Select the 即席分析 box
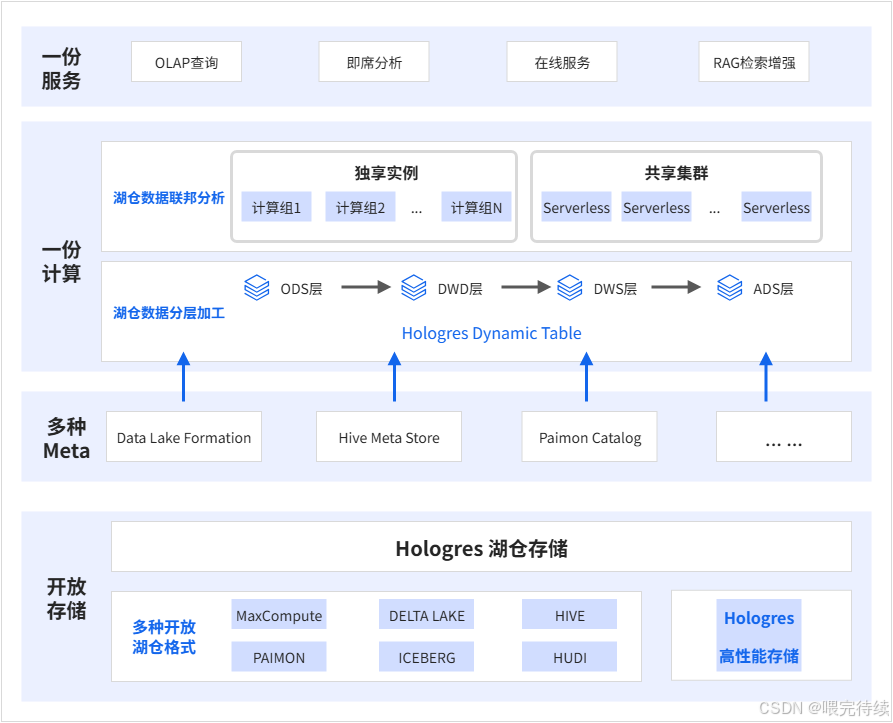Image resolution: width=893 pixels, height=723 pixels. (x=374, y=61)
